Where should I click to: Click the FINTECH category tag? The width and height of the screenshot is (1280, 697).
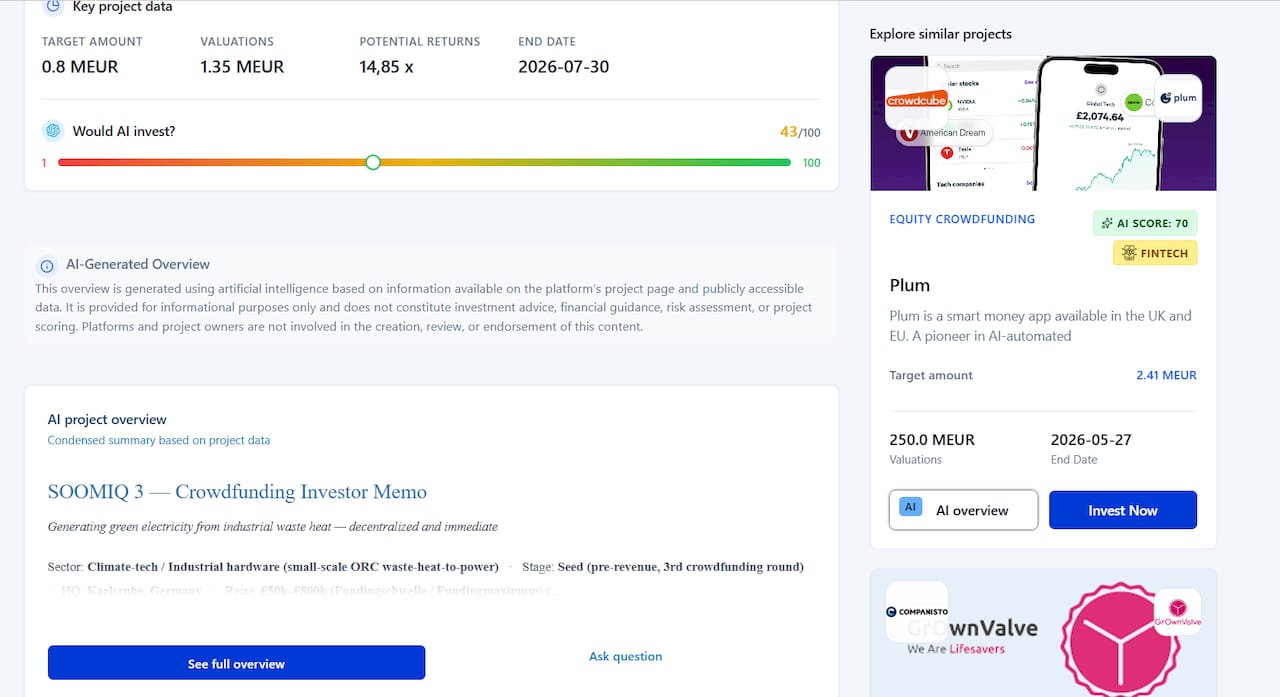(1155, 253)
